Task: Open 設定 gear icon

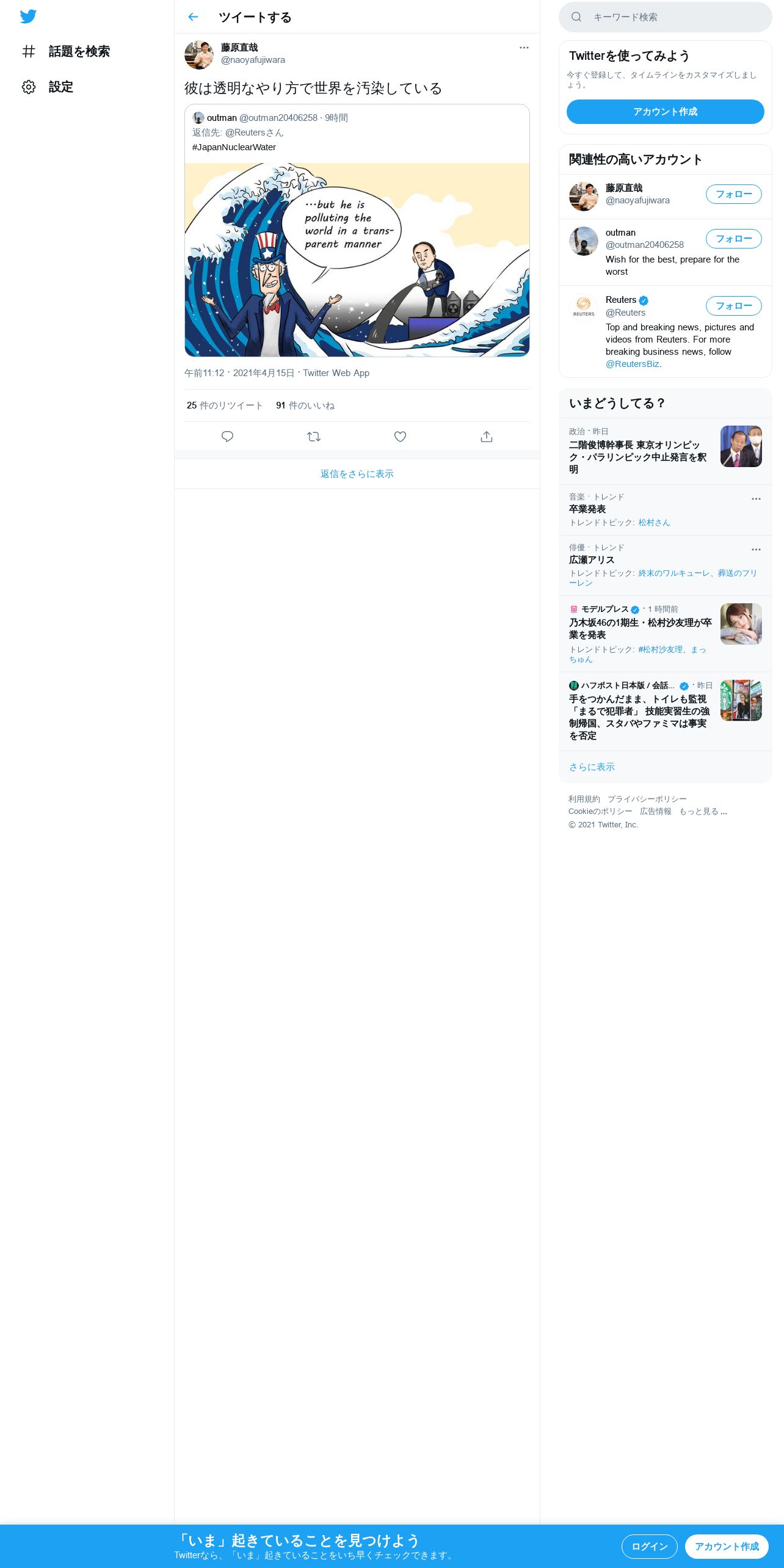Action: tap(29, 87)
